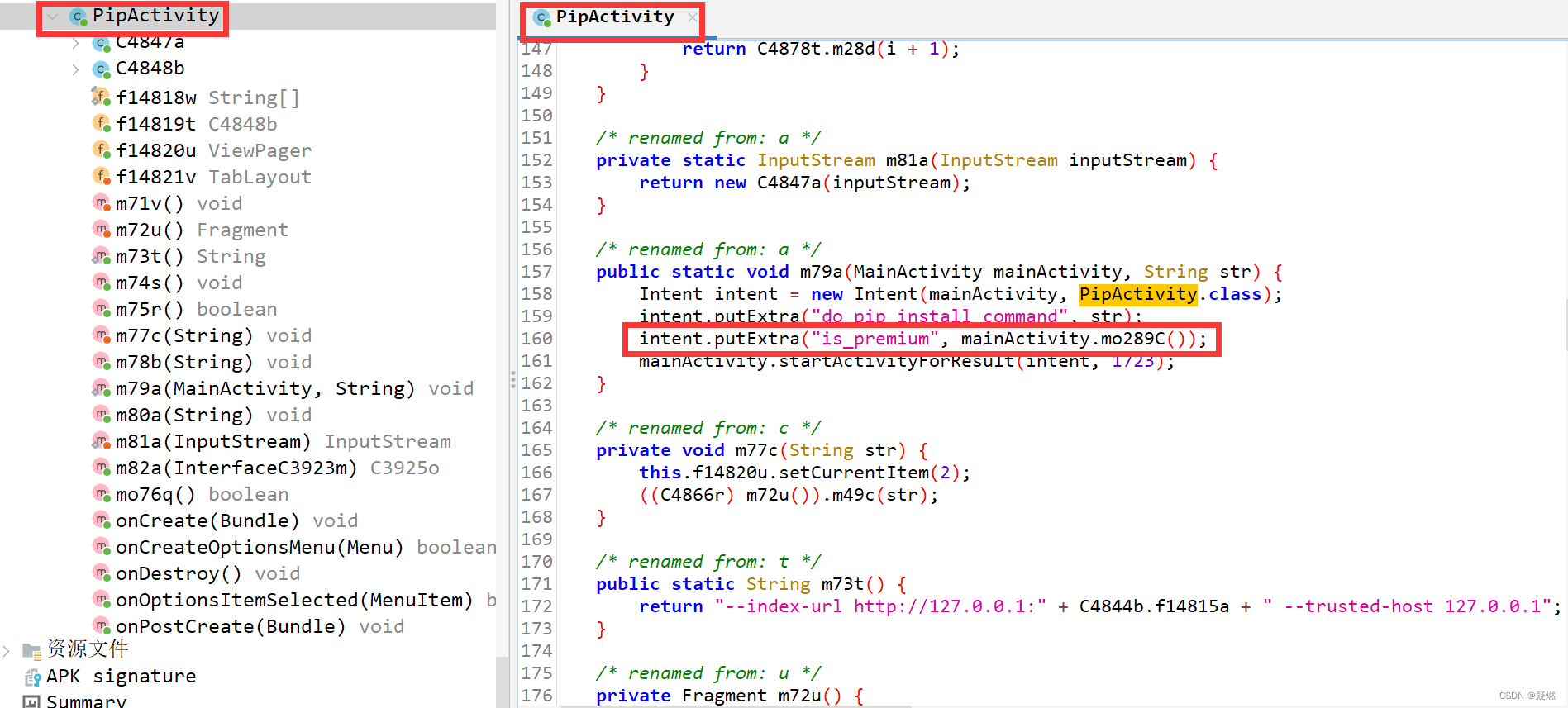Screen dimensions: 1568x708
Task: Open the Summary entry
Action: (x=86, y=701)
